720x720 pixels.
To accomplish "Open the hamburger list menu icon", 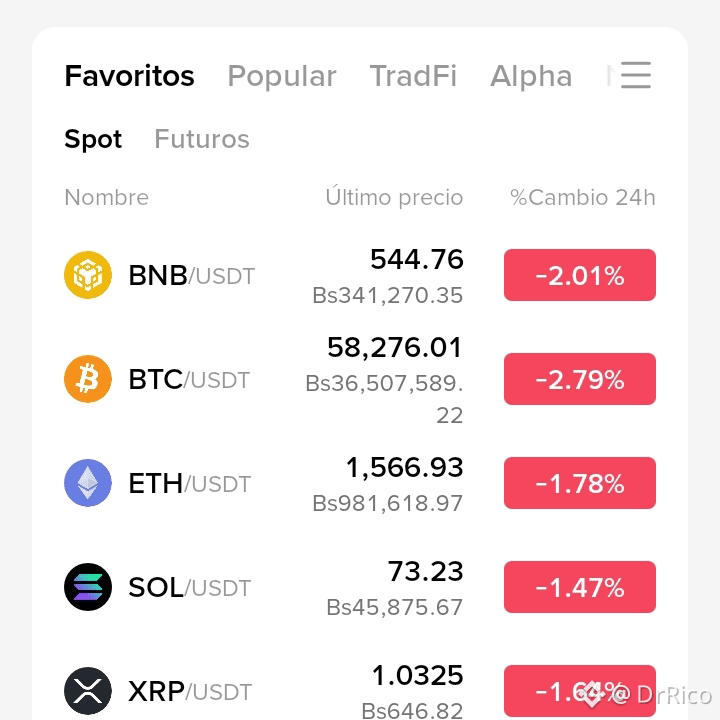I will [636, 75].
